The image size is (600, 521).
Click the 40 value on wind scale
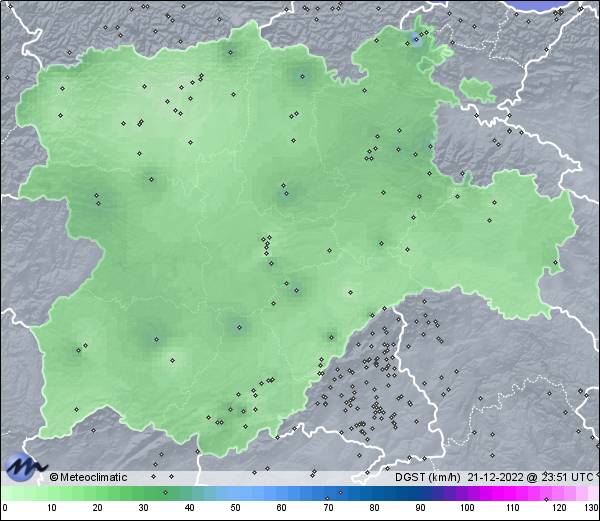[189, 508]
